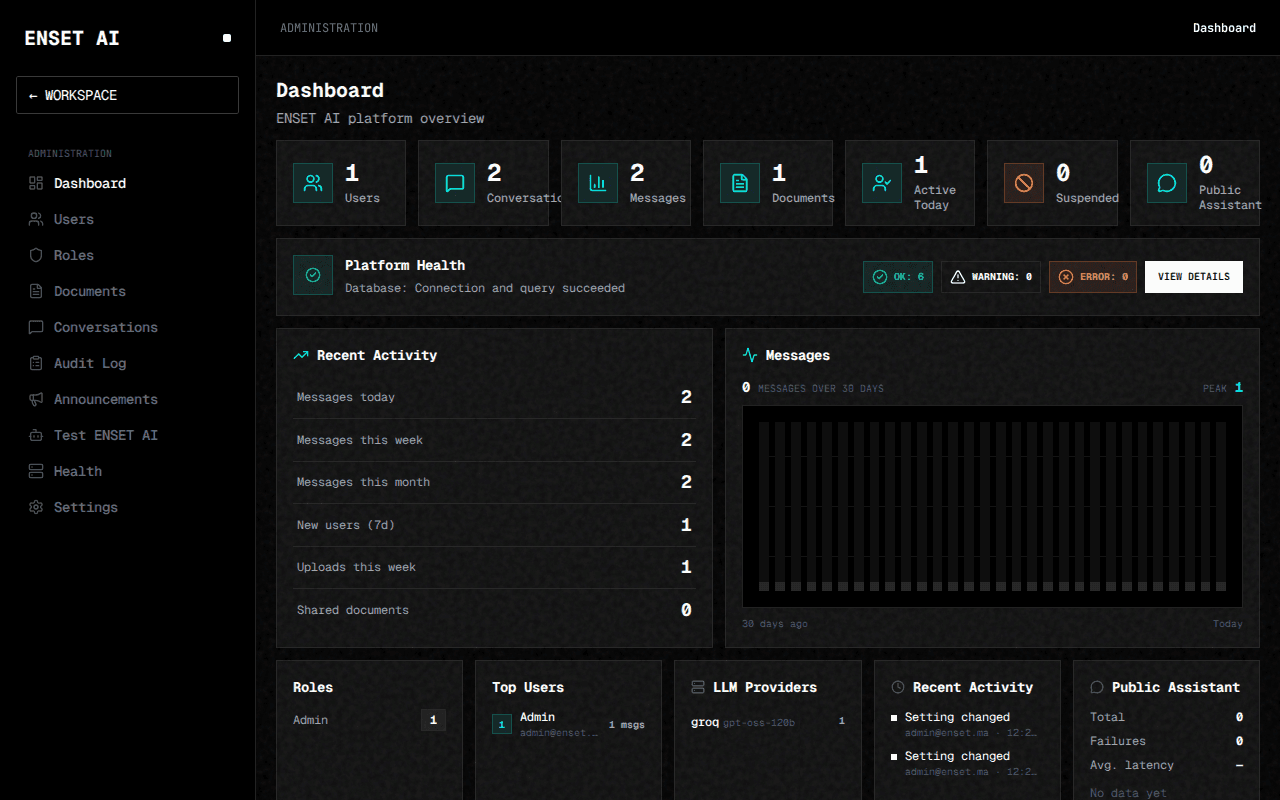The image size is (1280, 800).
Task: Open Roles page from sidebar
Action: [x=127, y=255]
